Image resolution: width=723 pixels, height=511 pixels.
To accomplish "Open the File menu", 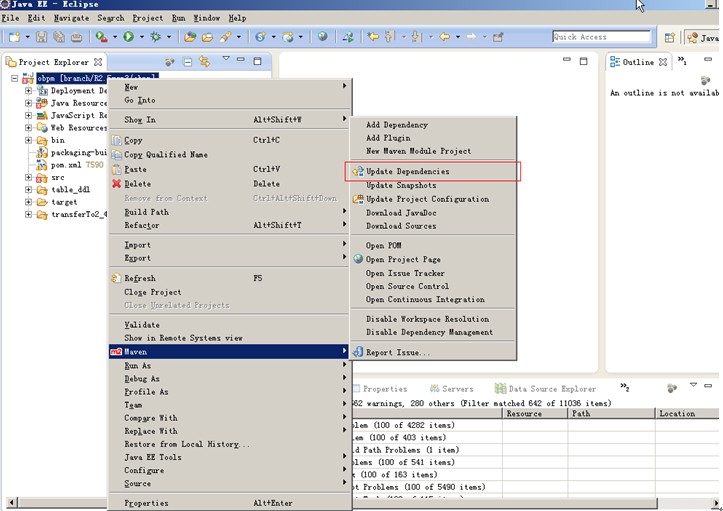I will tap(10, 18).
